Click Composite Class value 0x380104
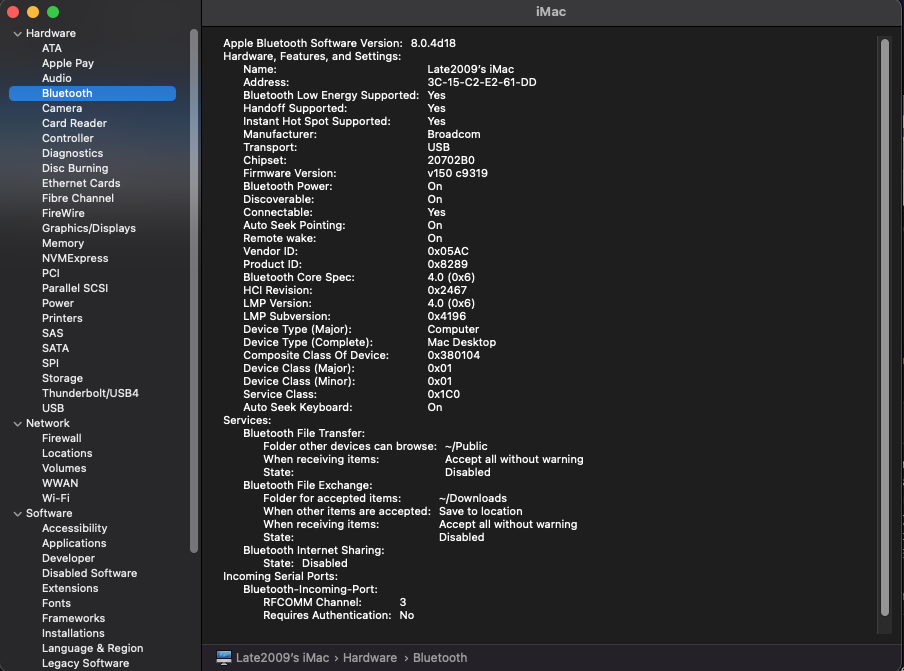 point(454,356)
